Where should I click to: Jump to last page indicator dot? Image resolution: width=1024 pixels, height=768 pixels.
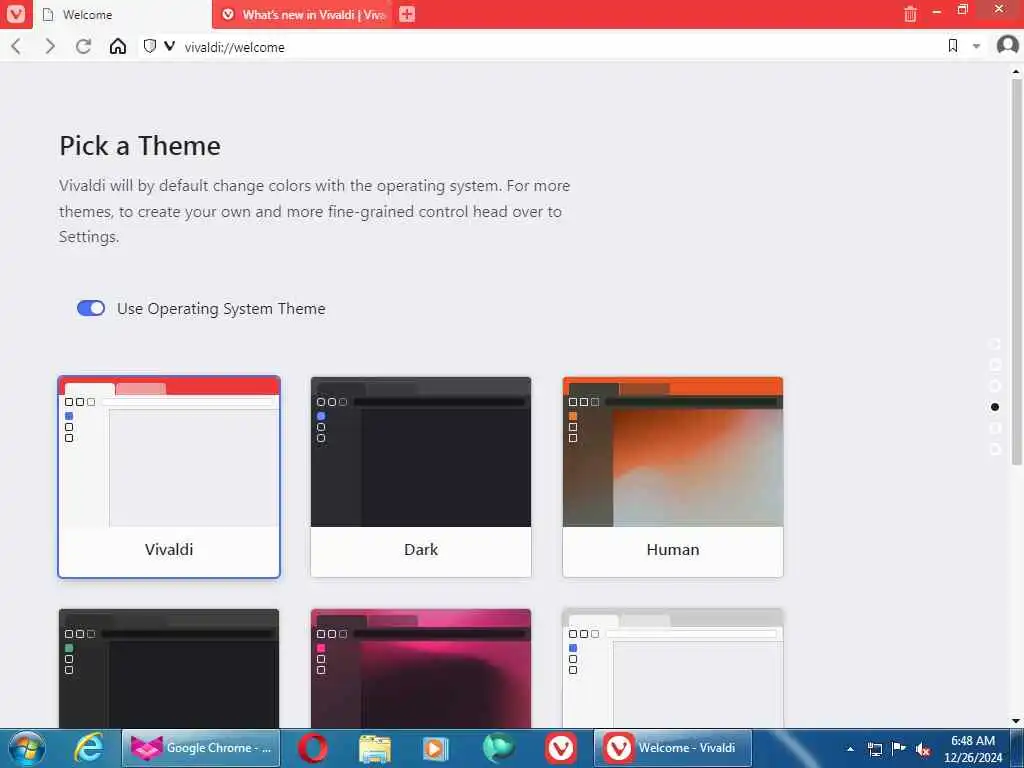[995, 449]
